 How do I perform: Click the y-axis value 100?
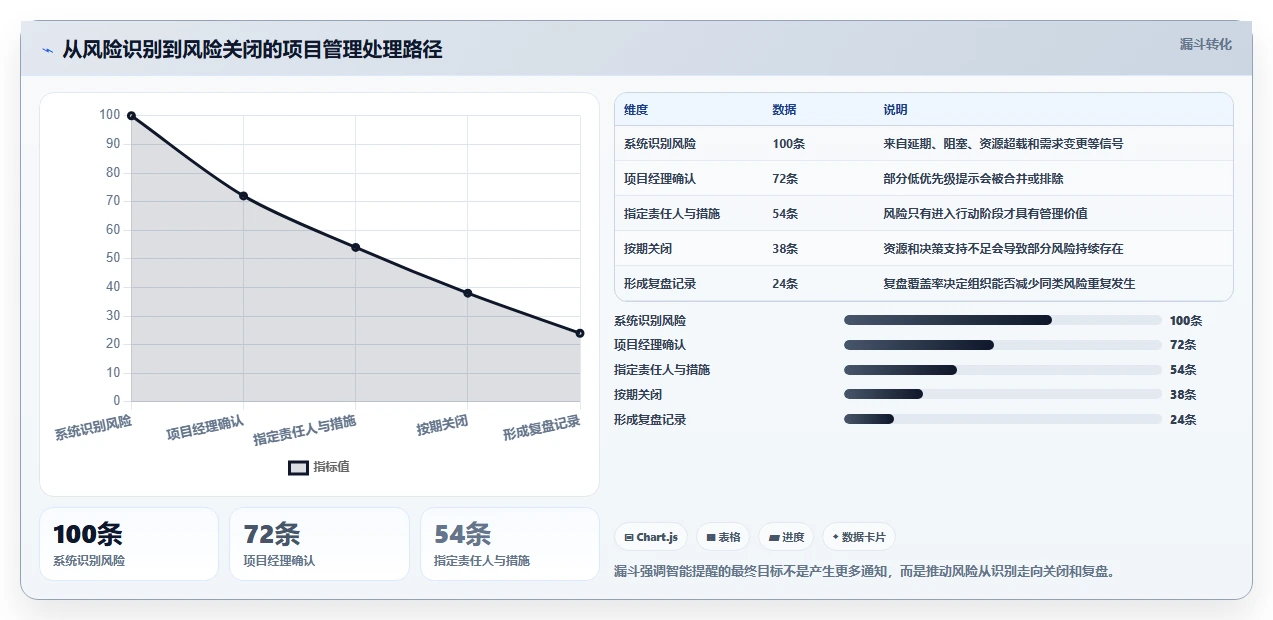tap(109, 115)
